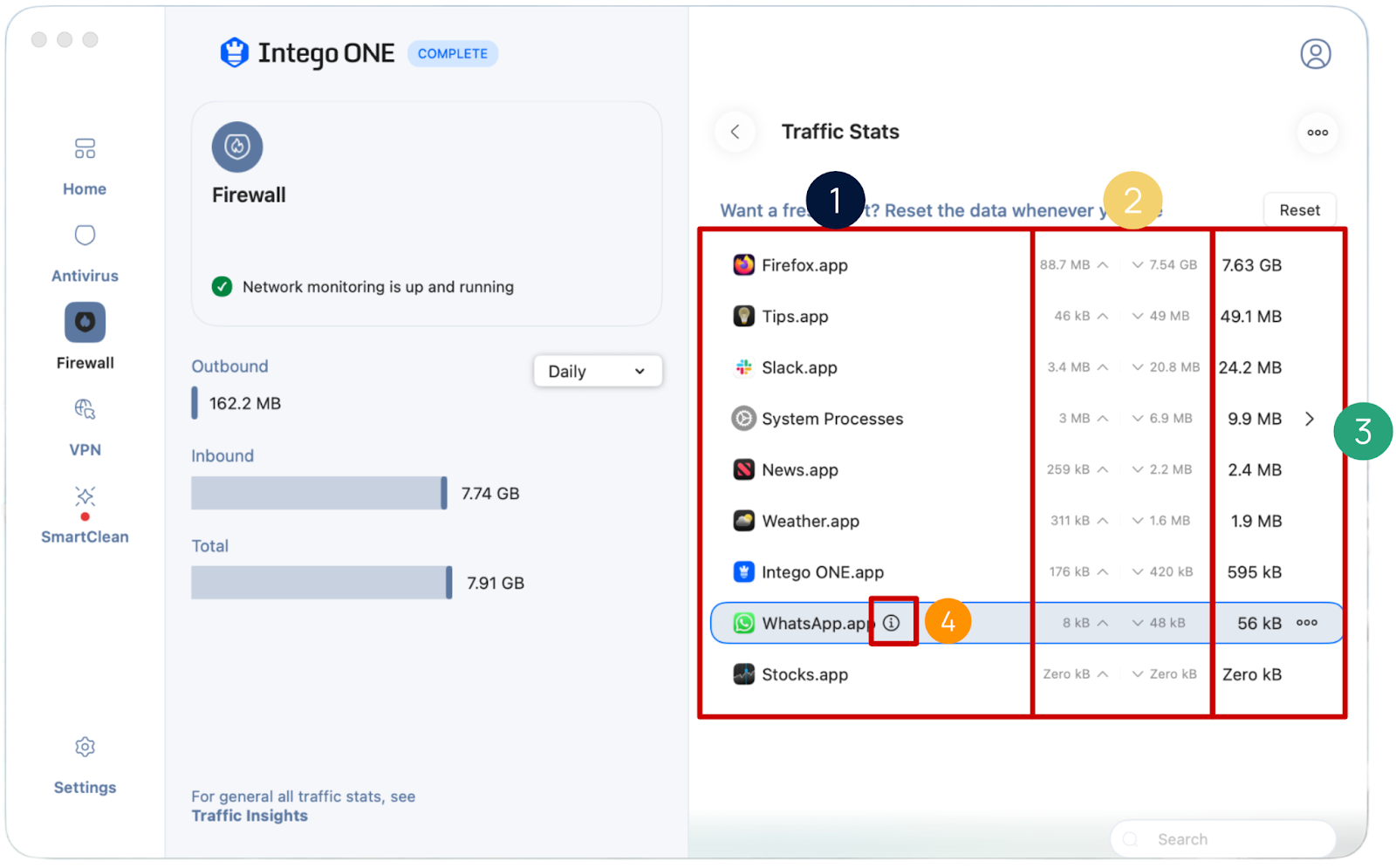This screenshot has height=868, width=1396.
Task: Show info for WhatsApp.app
Action: [x=891, y=623]
